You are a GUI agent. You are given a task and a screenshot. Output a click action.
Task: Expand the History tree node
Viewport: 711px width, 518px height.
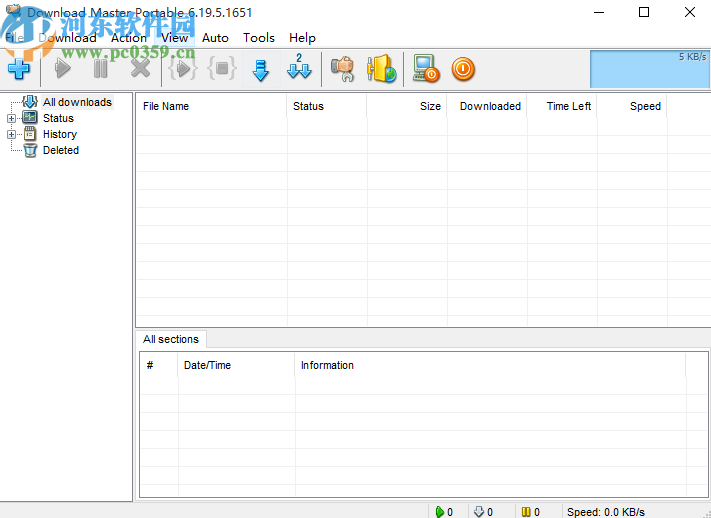11,134
